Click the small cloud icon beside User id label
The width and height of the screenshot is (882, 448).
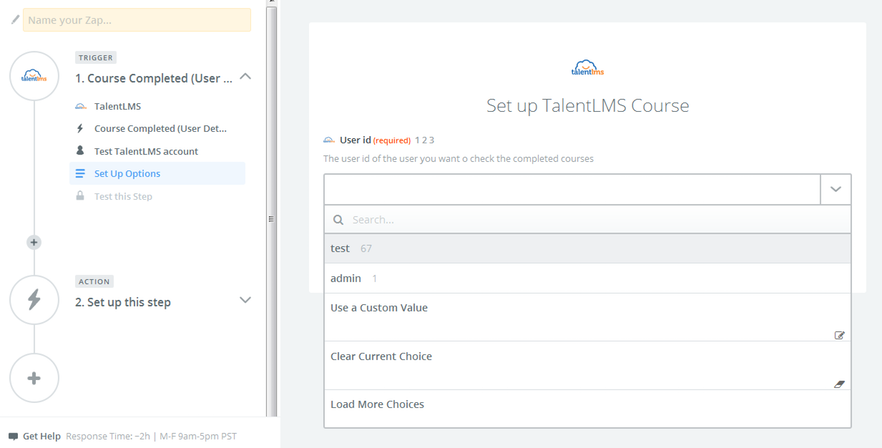coord(329,140)
